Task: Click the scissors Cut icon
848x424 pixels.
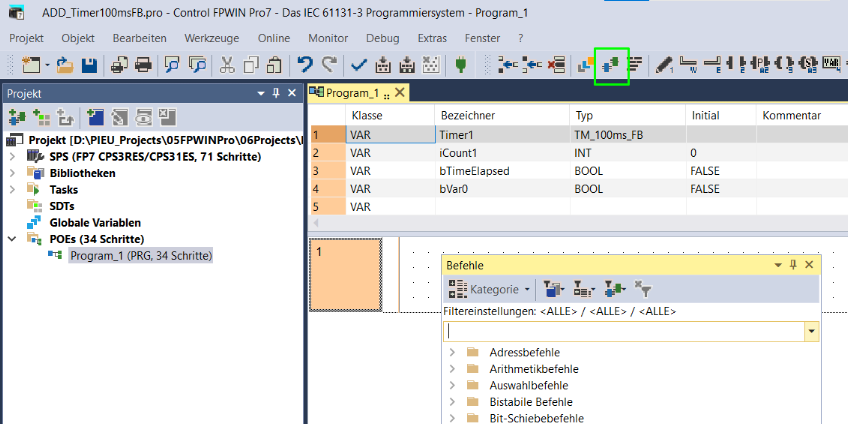Action: click(227, 65)
